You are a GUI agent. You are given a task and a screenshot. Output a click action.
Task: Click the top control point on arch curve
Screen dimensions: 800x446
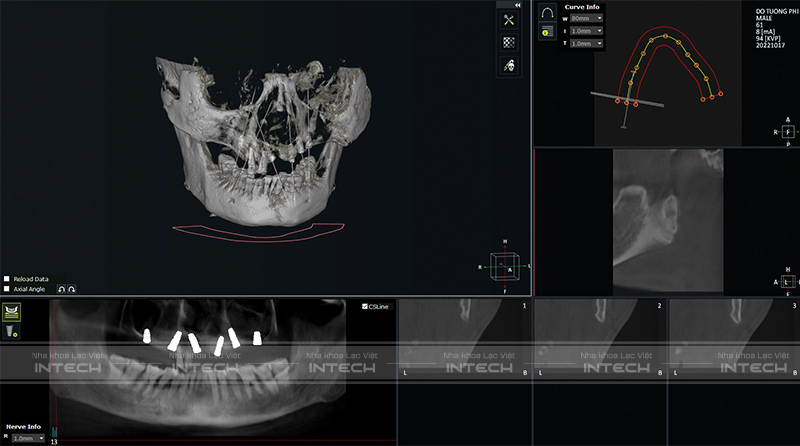(667, 37)
